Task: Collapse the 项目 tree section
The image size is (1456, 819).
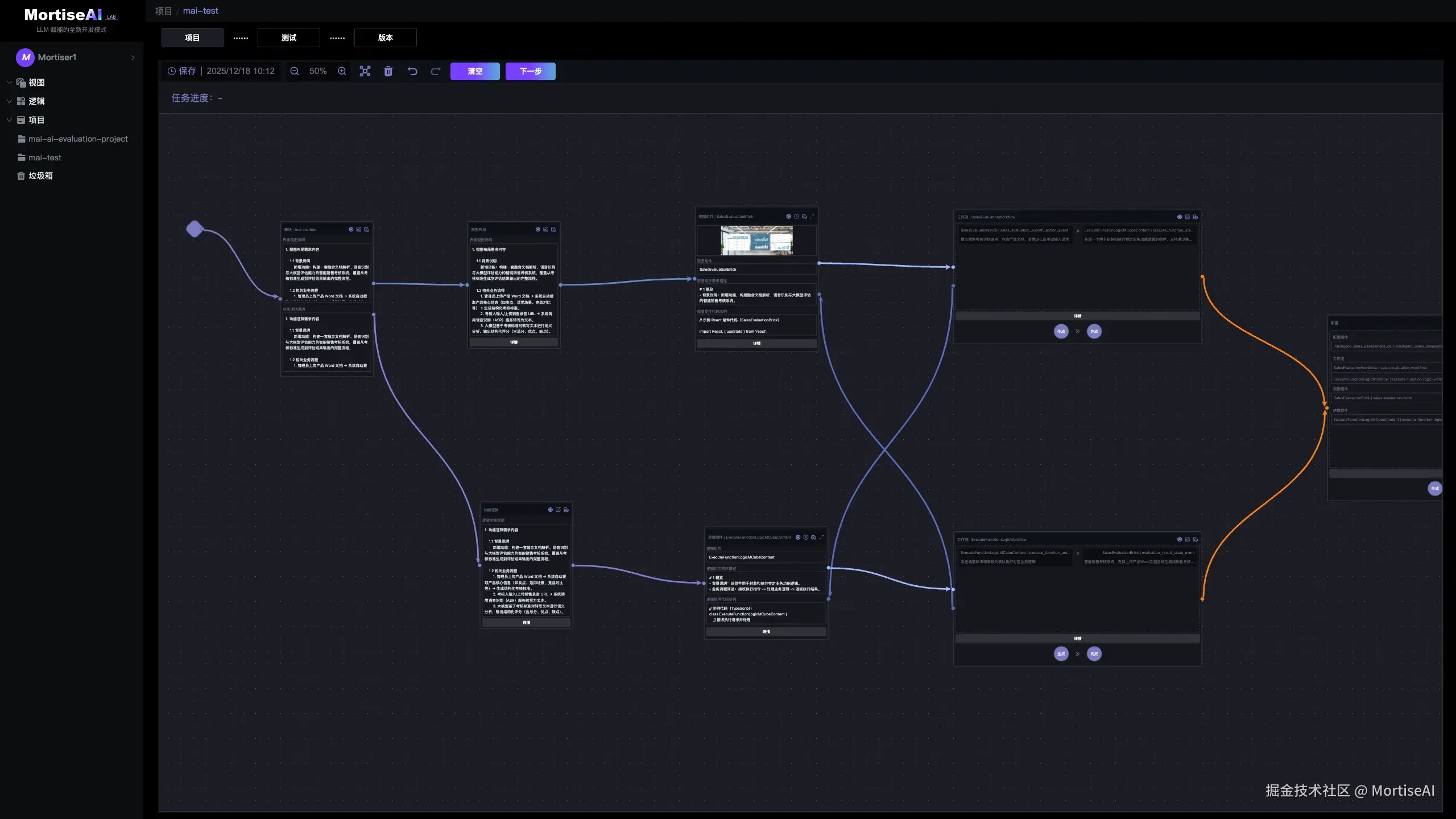Action: point(9,120)
